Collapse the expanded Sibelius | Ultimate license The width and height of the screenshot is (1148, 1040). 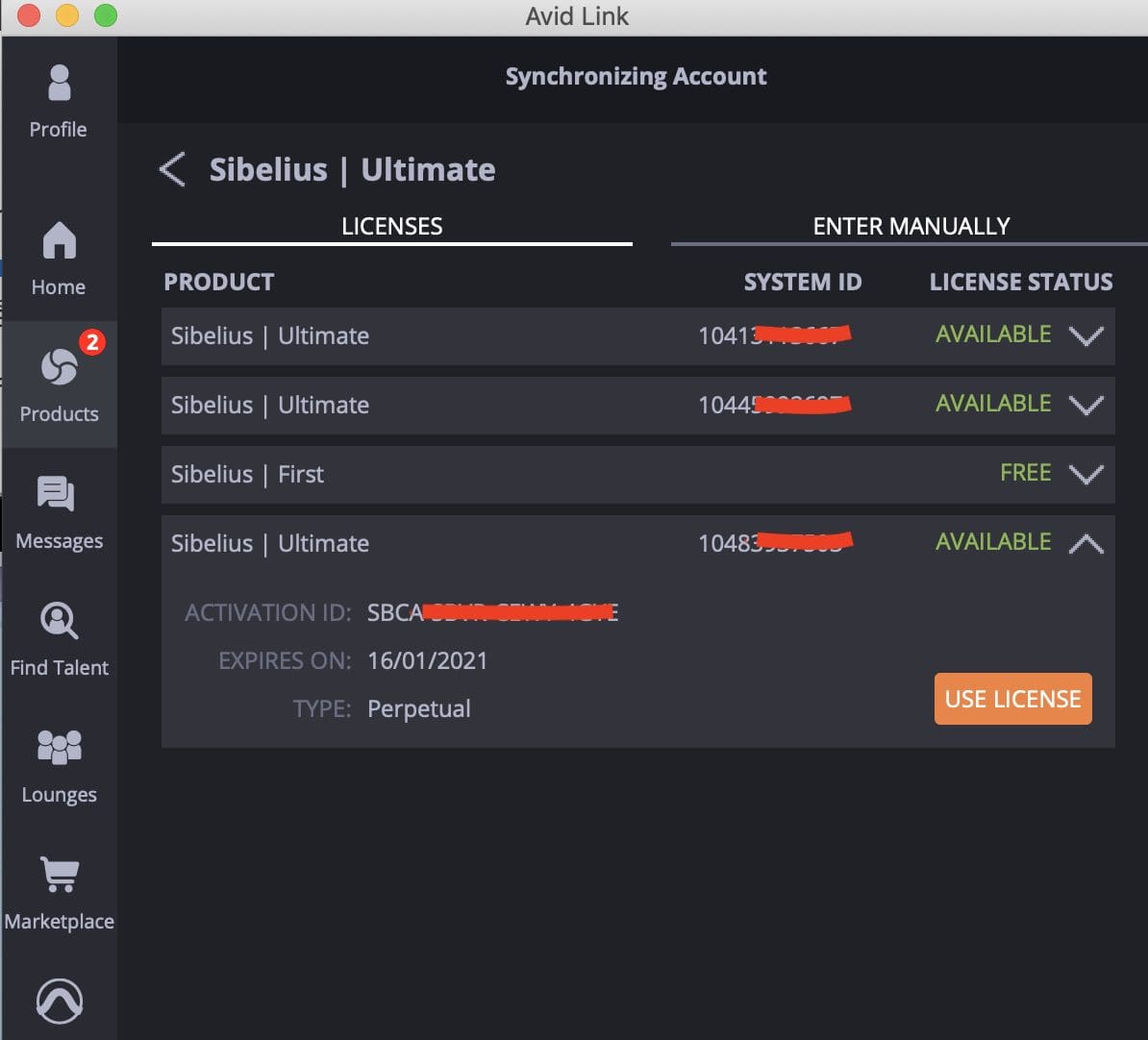coord(1086,544)
